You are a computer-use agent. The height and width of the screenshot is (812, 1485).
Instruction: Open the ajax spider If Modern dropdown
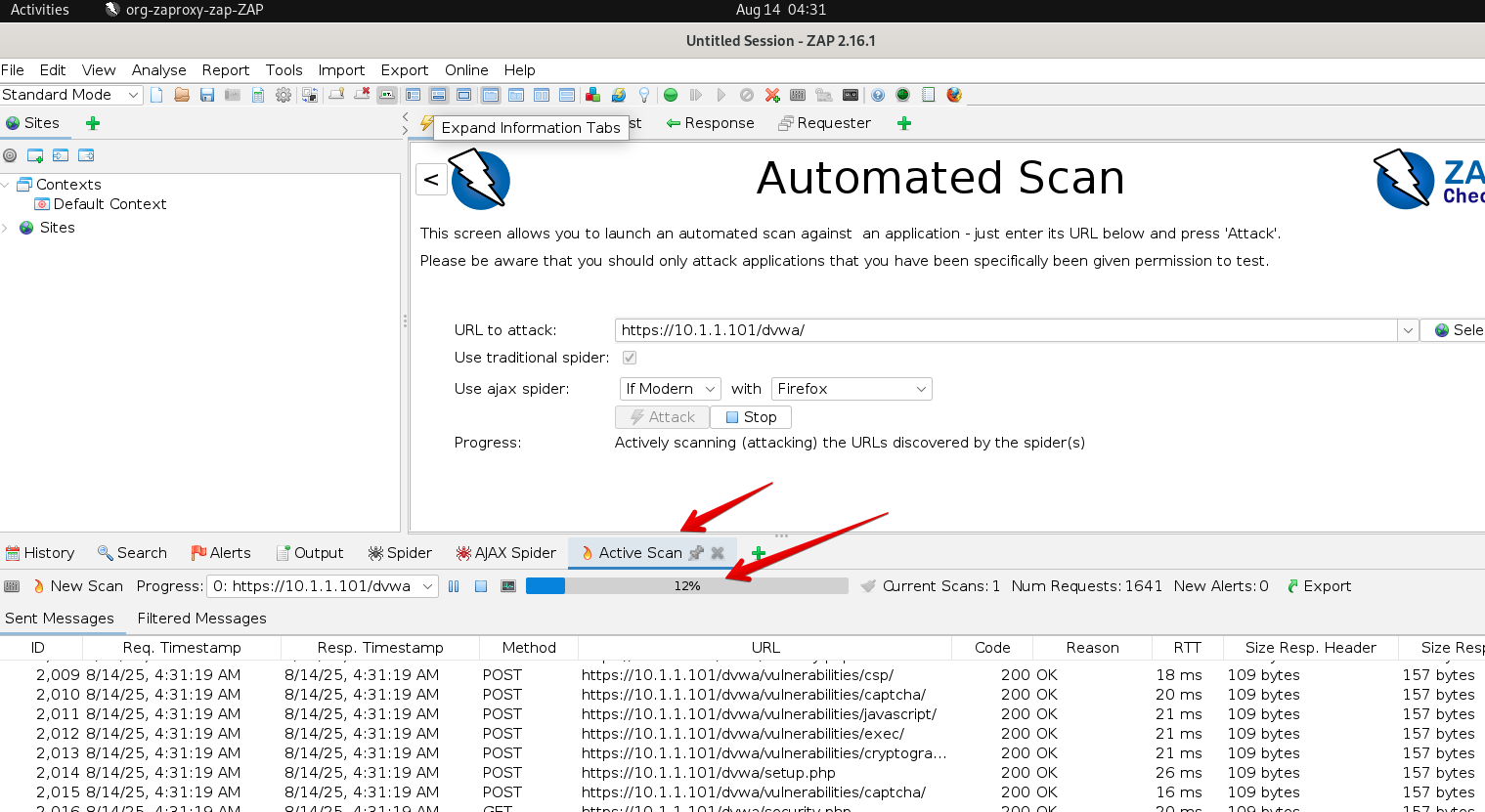click(x=670, y=389)
